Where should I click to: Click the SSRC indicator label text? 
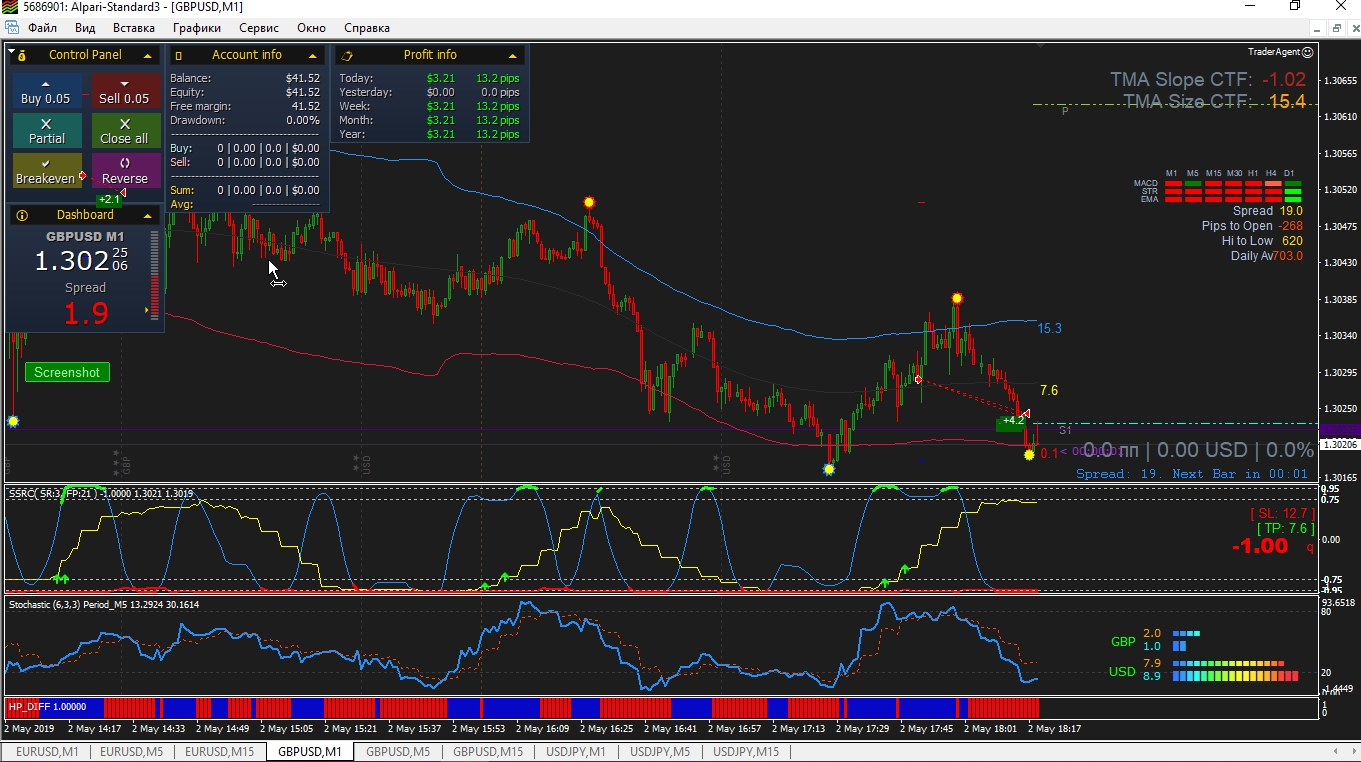point(100,493)
